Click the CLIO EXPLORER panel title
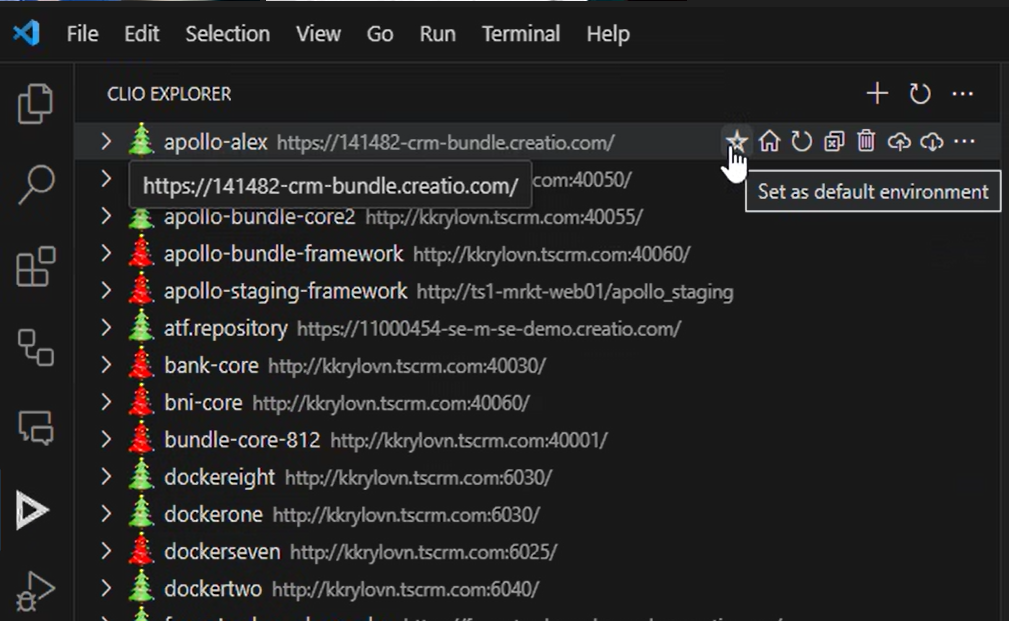Viewport: 1009px width, 621px height. pyautogui.click(x=169, y=94)
